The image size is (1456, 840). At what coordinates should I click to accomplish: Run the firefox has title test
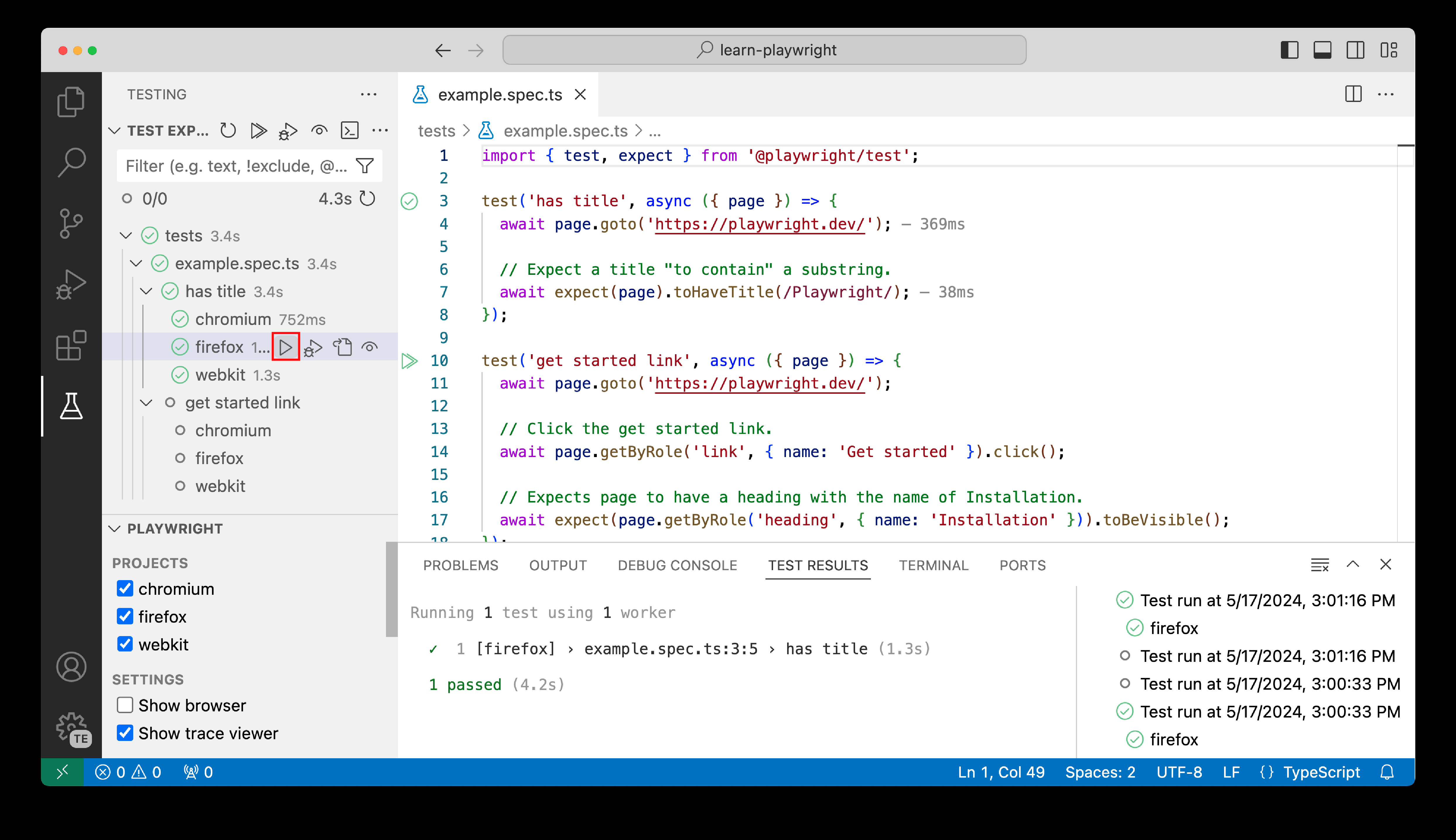pos(286,347)
